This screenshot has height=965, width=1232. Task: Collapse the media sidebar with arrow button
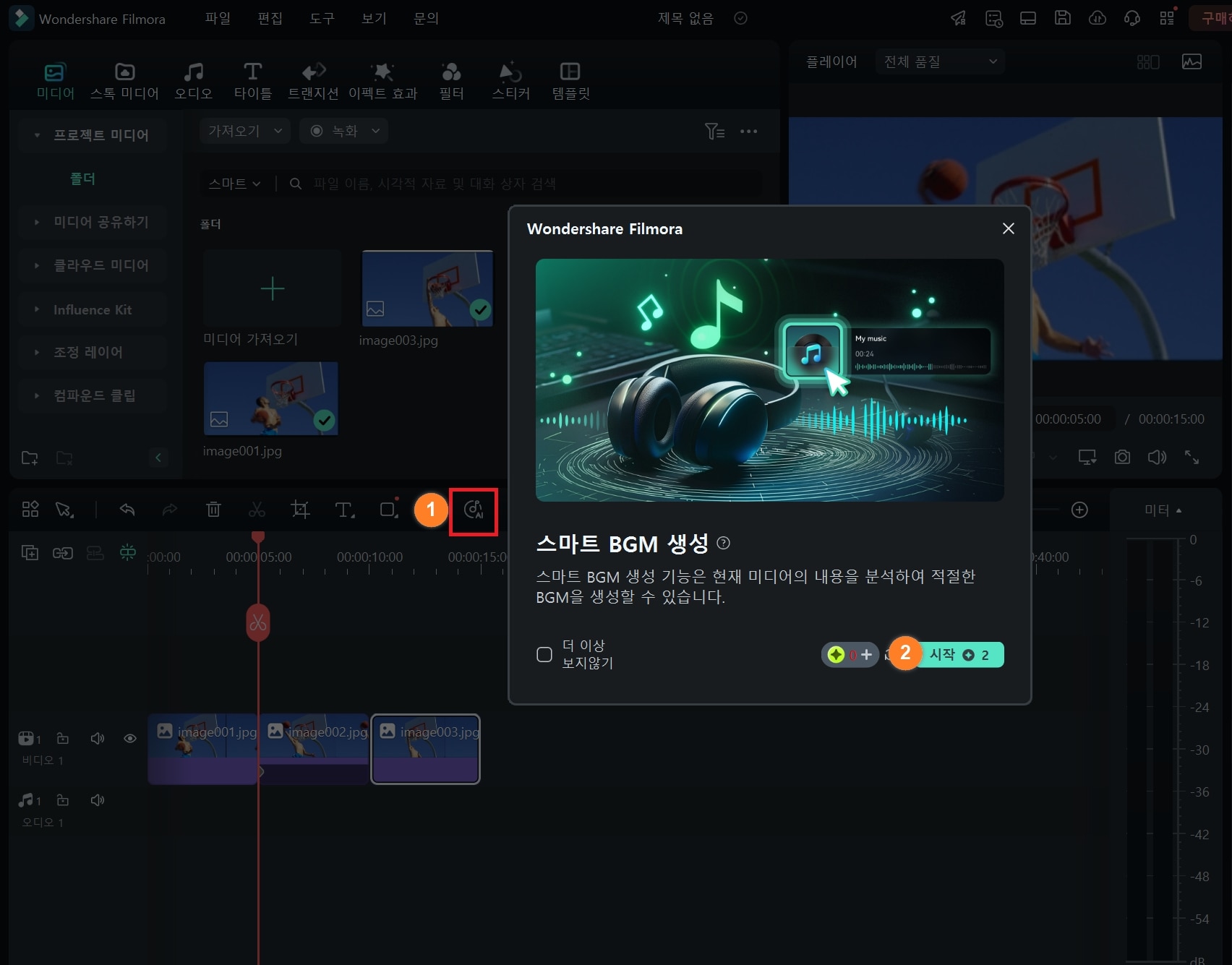pos(158,458)
